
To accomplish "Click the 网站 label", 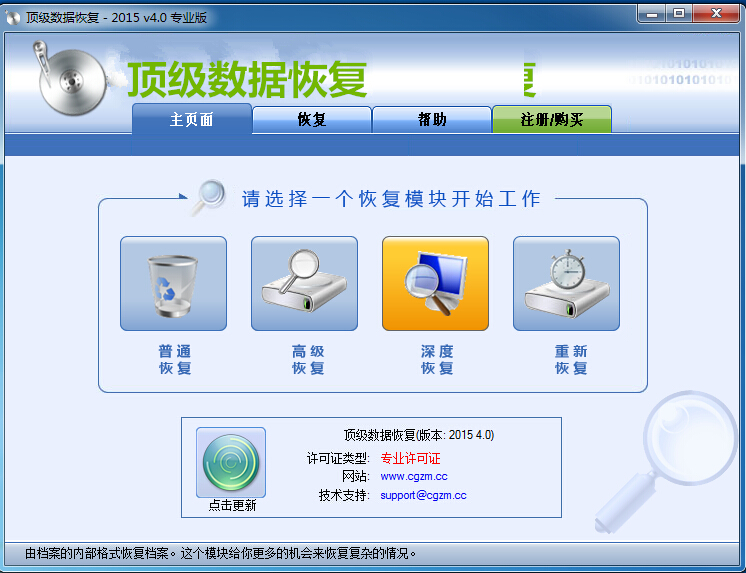I will coord(356,476).
